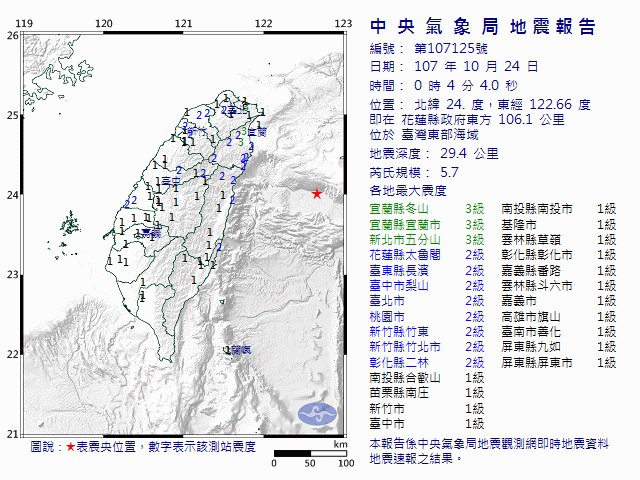This screenshot has width=640, height=480.
Task: Click the 各地最大震度 heading
Action: point(408,191)
